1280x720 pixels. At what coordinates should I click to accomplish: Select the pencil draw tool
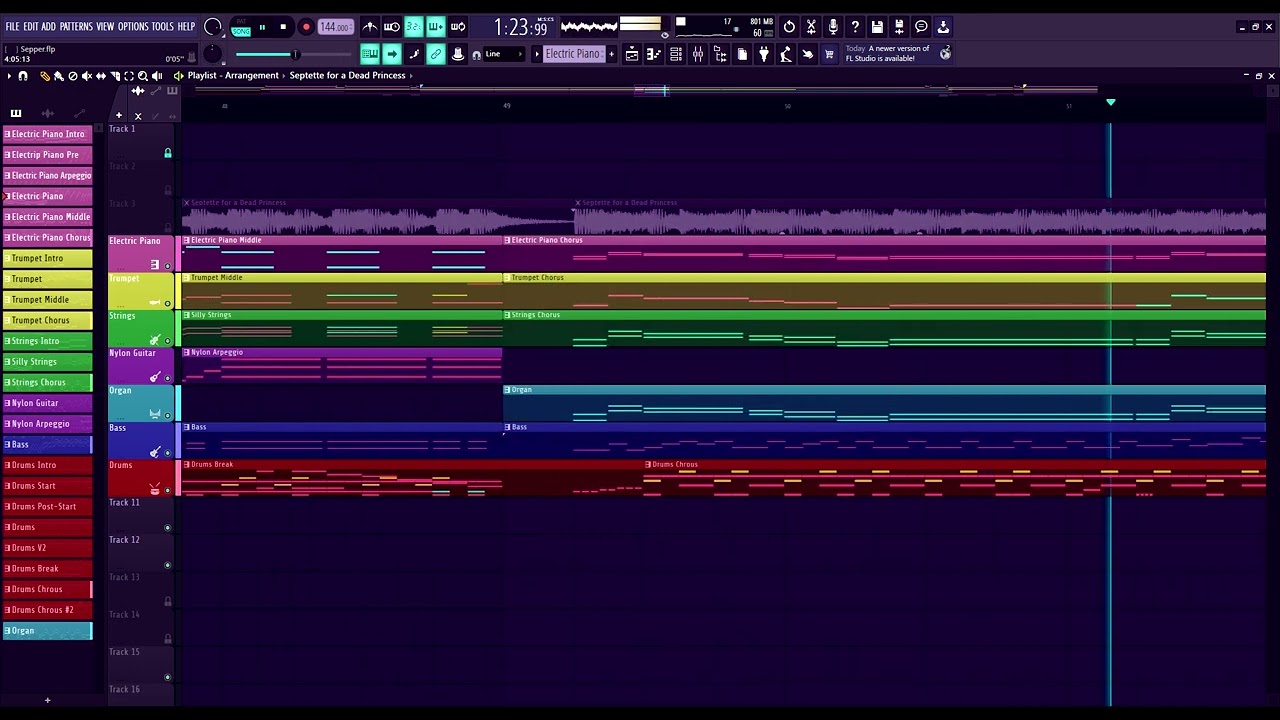coord(44,76)
